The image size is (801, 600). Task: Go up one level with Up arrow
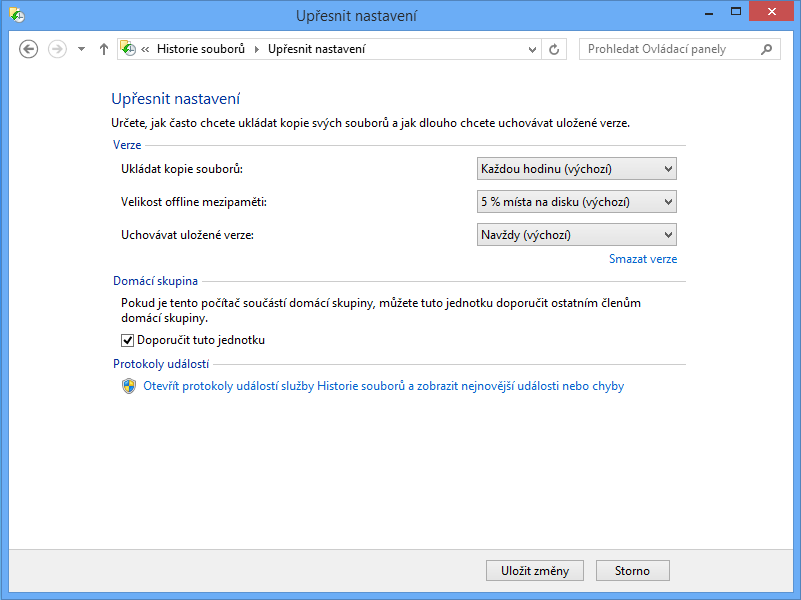click(x=104, y=49)
